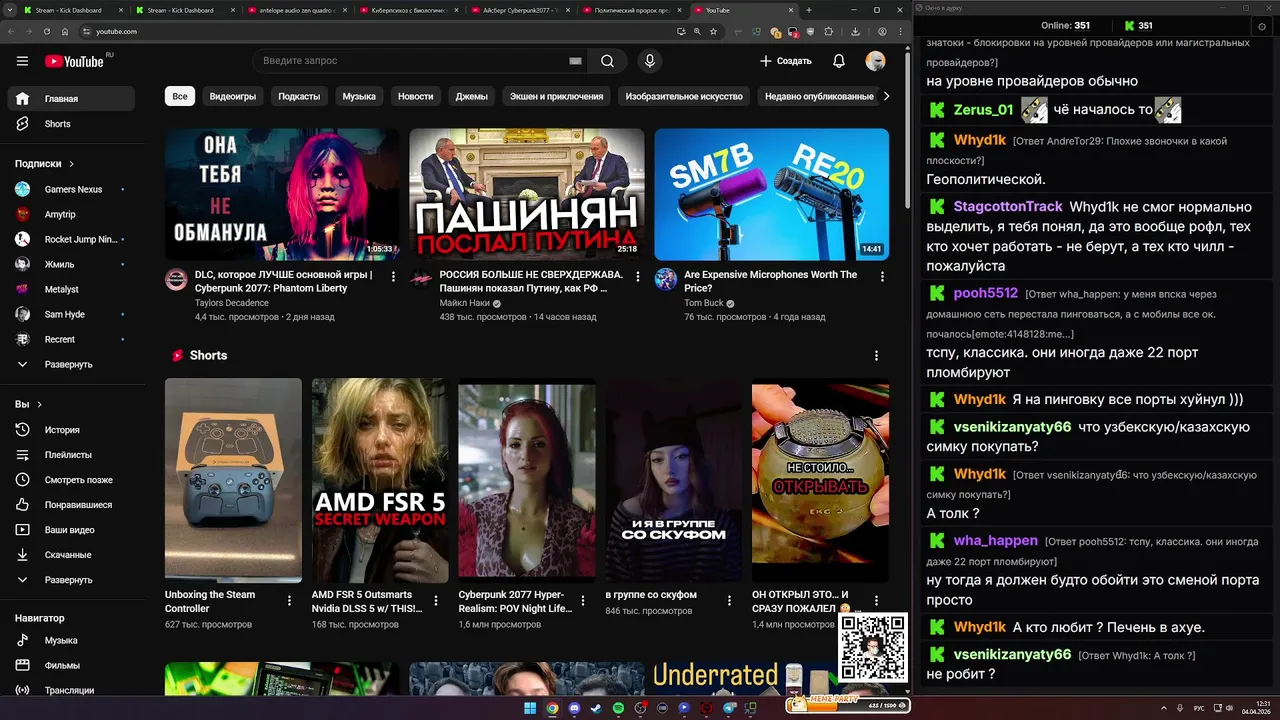
Task: Open options menu for Майкл Наки video
Action: [x=638, y=277]
